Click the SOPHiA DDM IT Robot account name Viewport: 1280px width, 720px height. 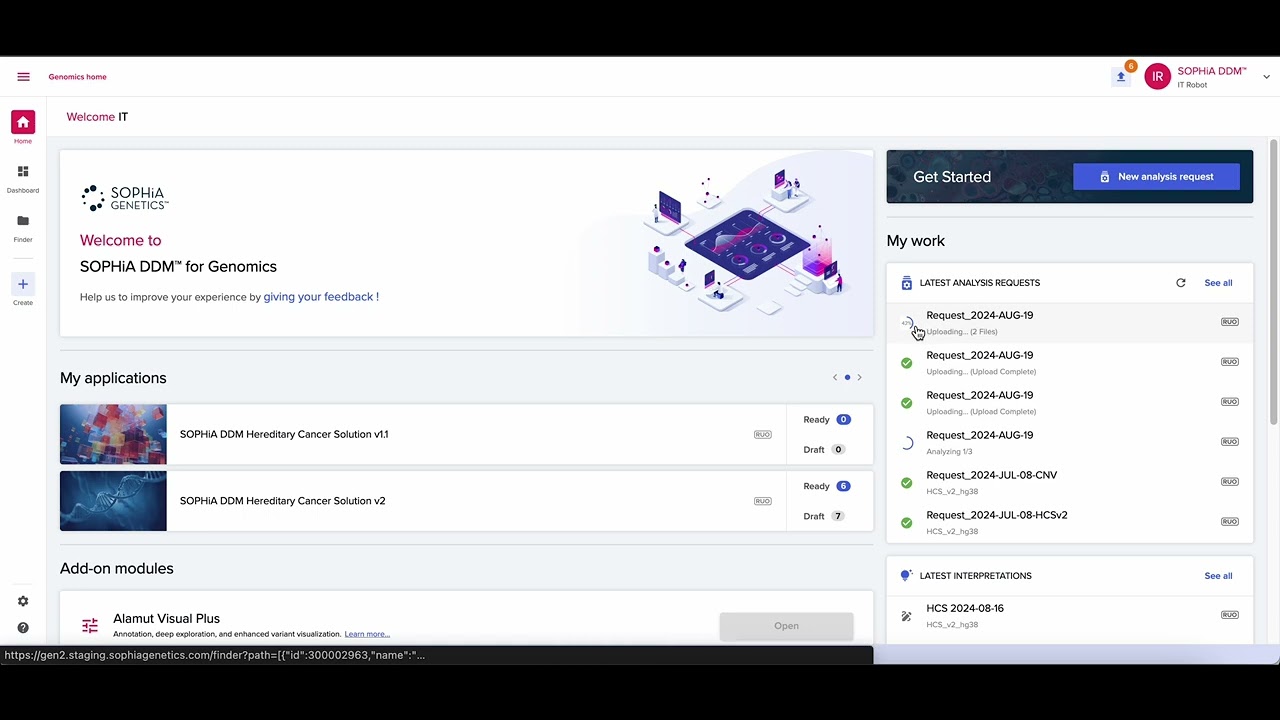click(x=1212, y=77)
